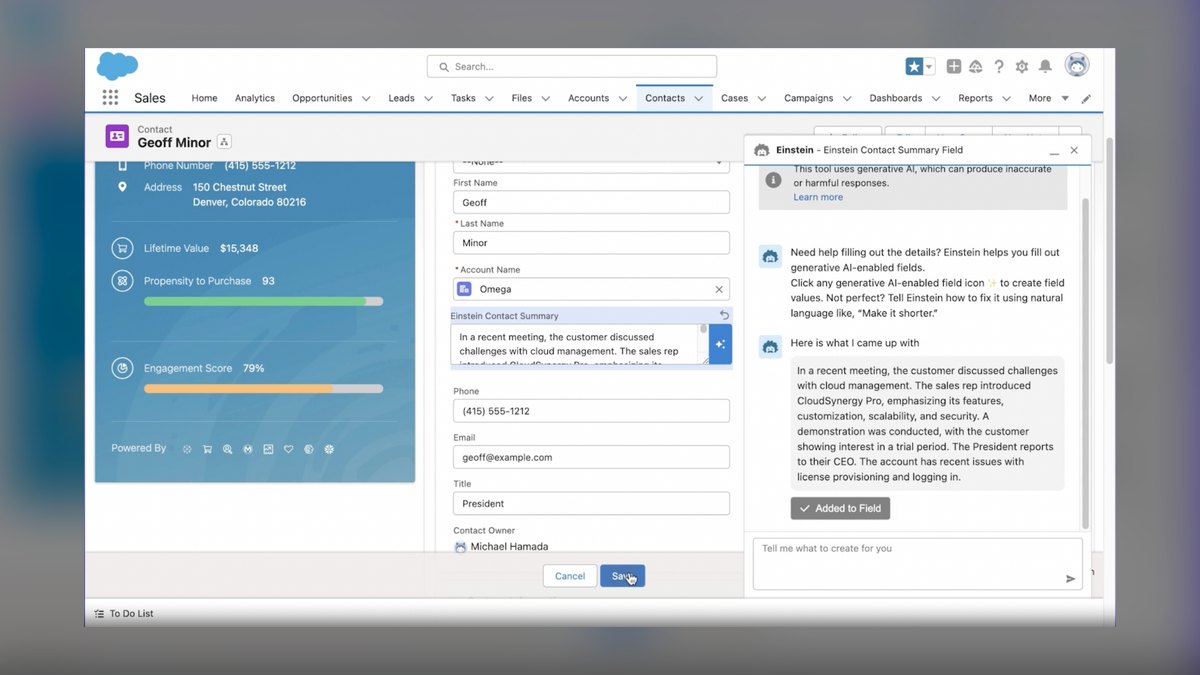
Task: Open the To Do List utility
Action: point(124,614)
